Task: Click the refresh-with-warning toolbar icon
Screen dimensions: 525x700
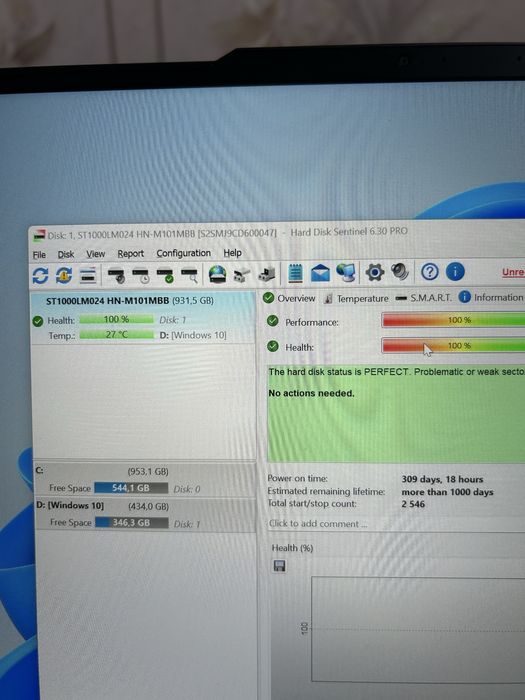Action: click(64, 275)
